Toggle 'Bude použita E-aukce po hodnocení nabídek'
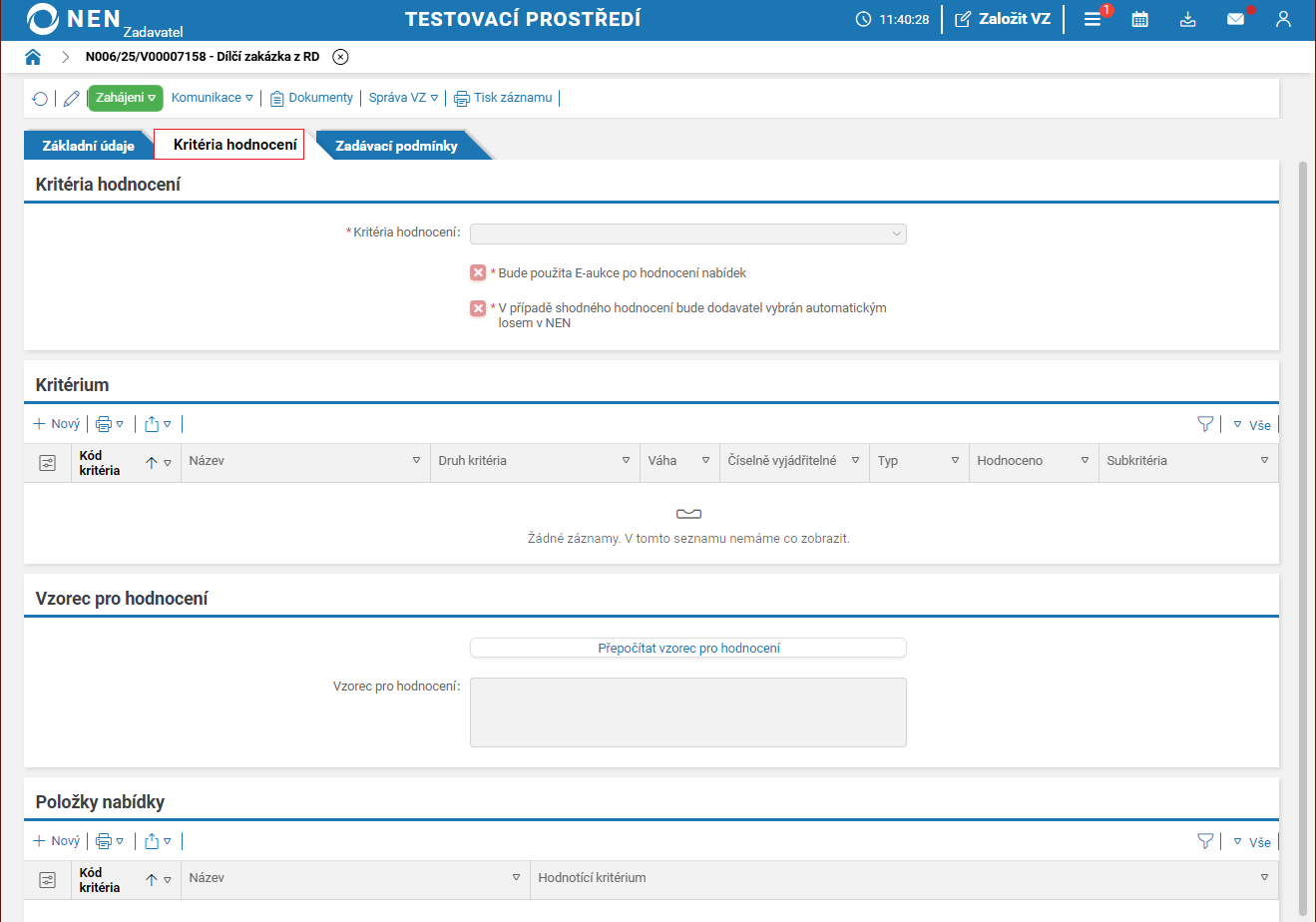This screenshot has height=922, width=1316. point(478,273)
